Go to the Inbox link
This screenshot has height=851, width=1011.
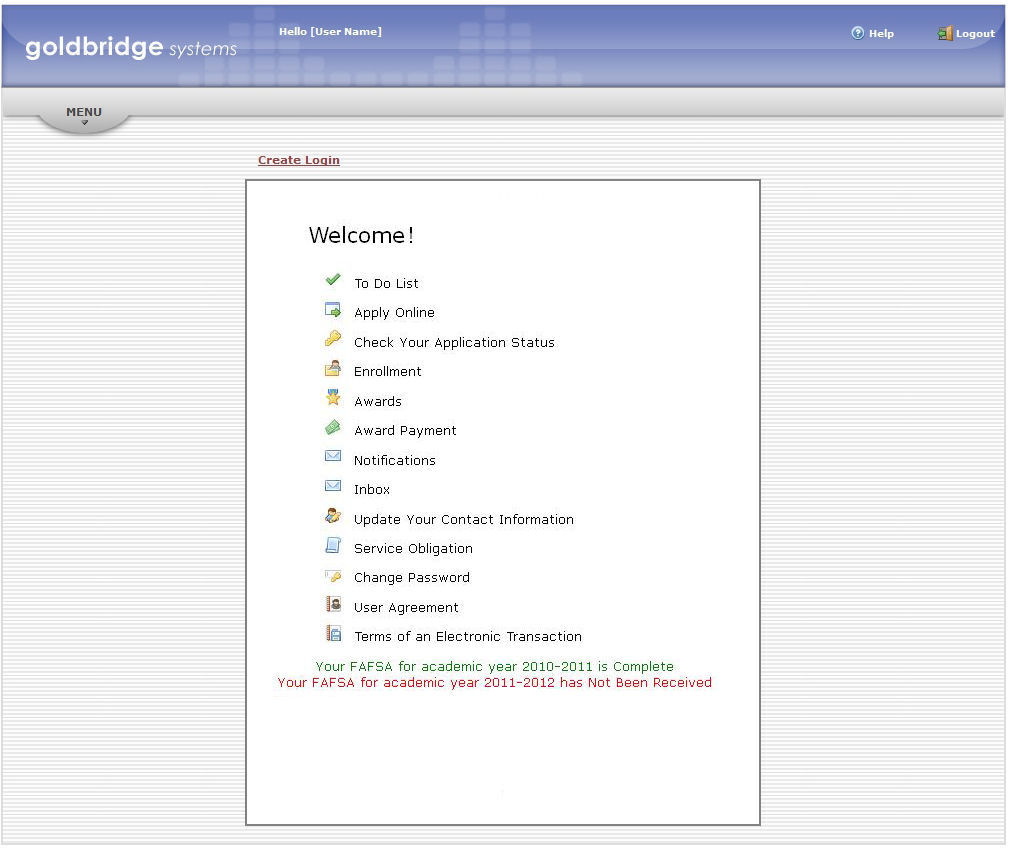click(372, 489)
